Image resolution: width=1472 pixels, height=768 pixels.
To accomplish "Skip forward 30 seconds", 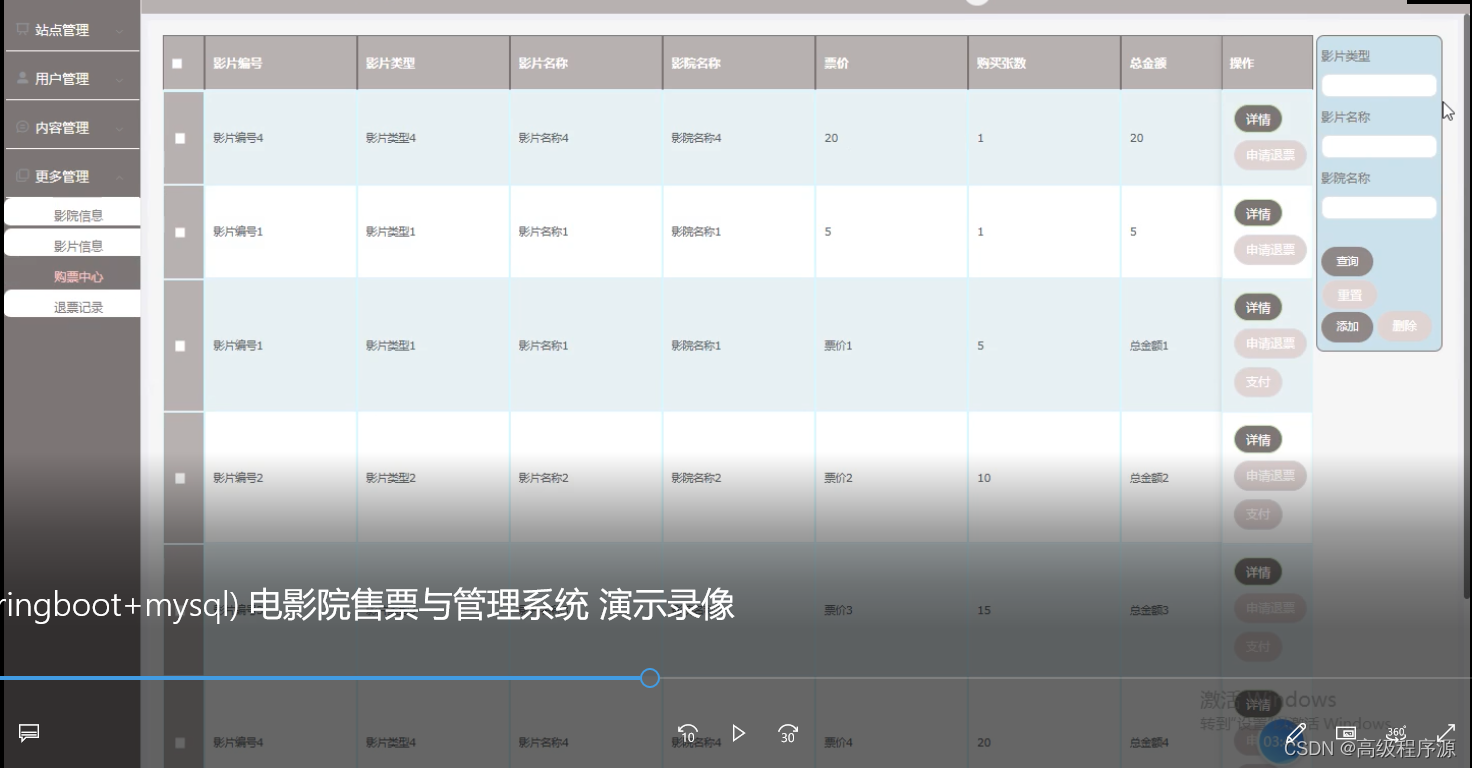I will 788,733.
